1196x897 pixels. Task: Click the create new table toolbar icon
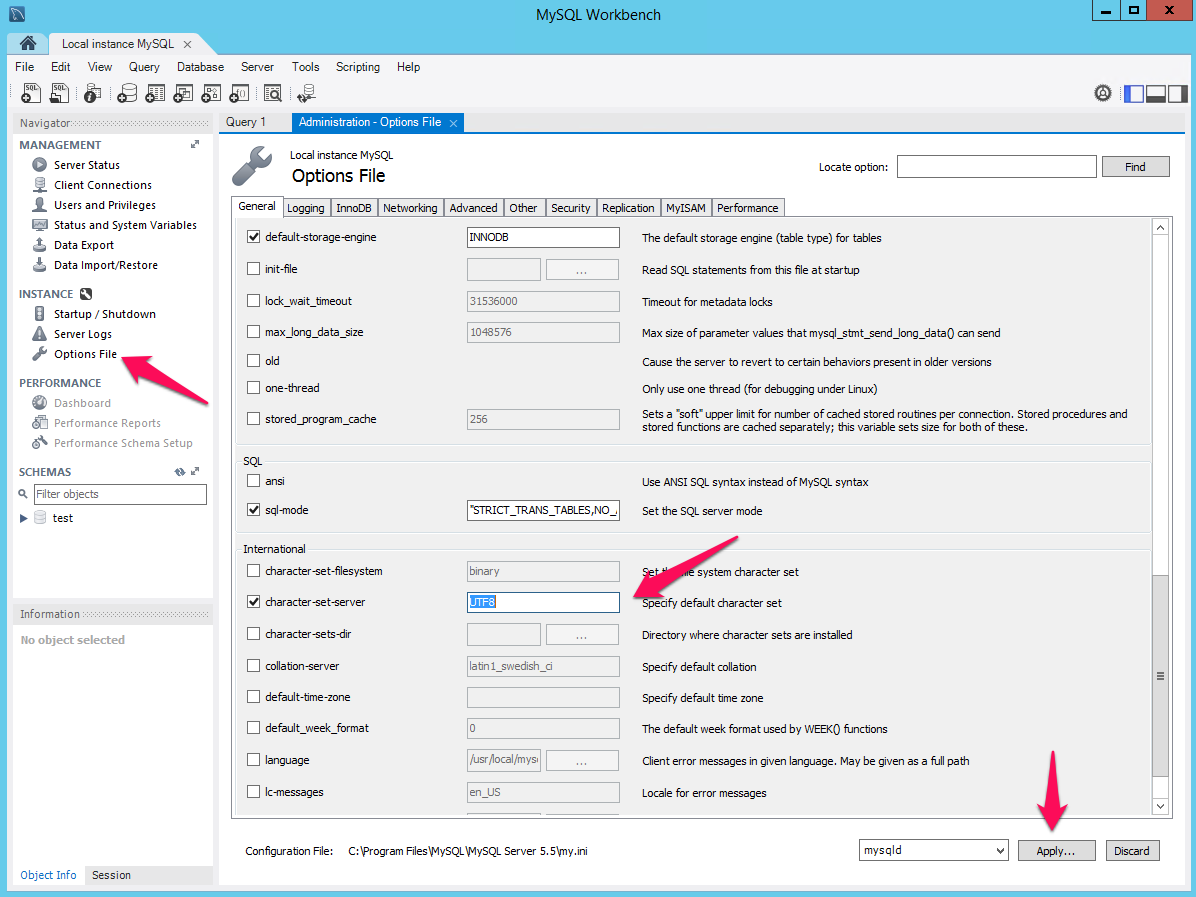point(155,93)
